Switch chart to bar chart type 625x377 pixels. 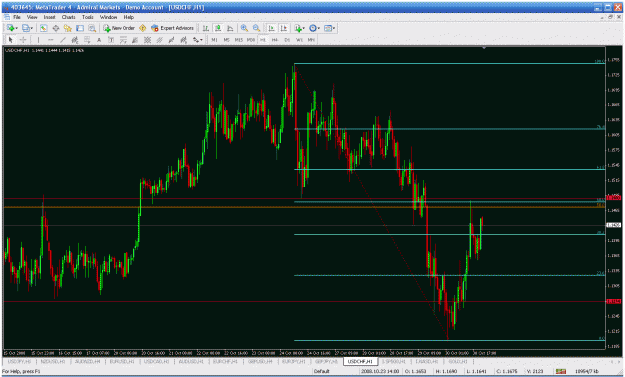206,28
